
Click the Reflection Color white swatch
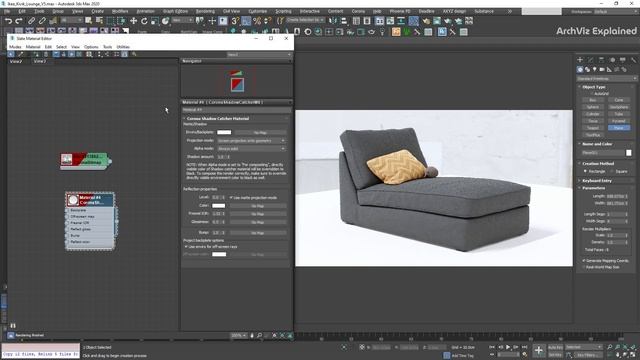[x=219, y=206]
